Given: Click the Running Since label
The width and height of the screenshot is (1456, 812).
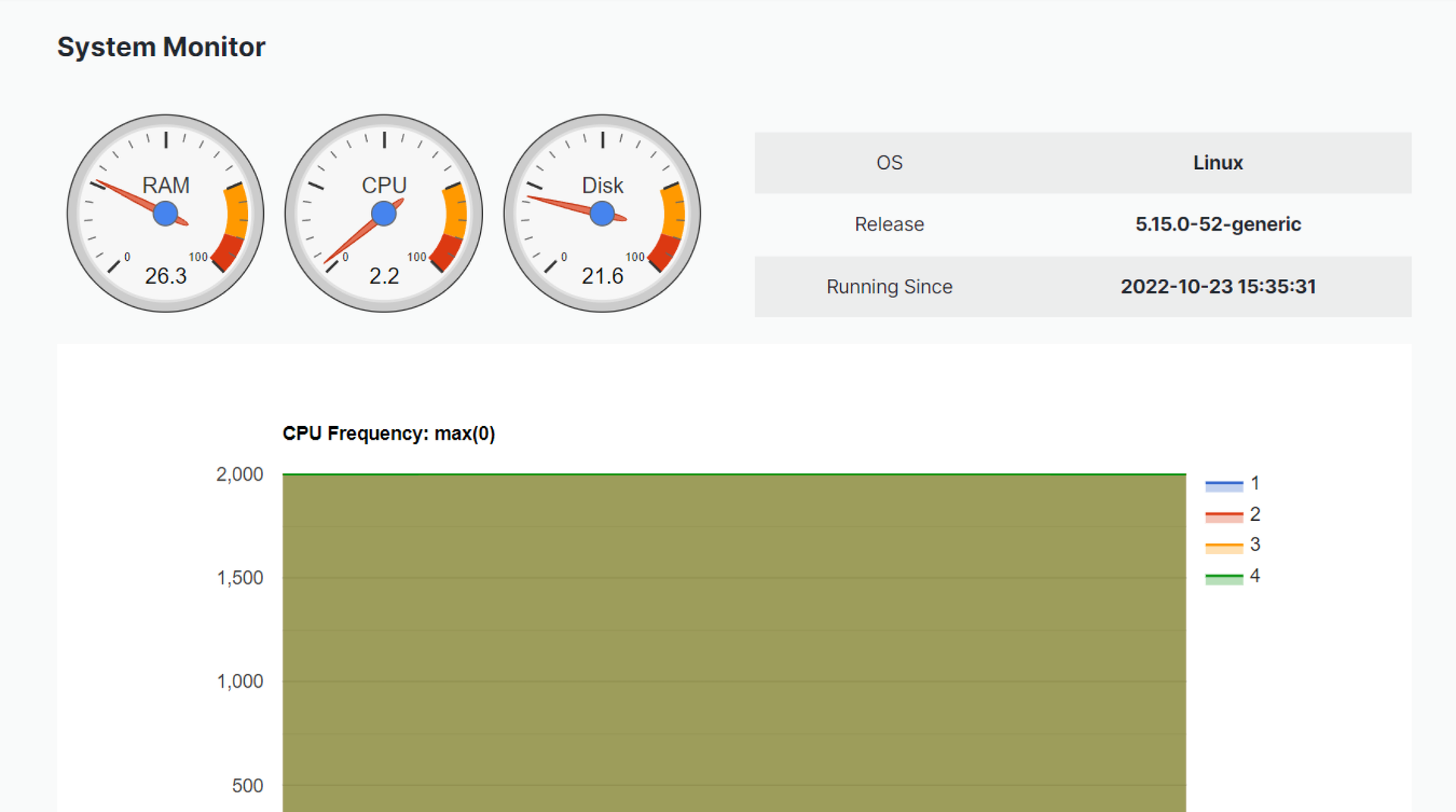Looking at the screenshot, I should [x=889, y=287].
